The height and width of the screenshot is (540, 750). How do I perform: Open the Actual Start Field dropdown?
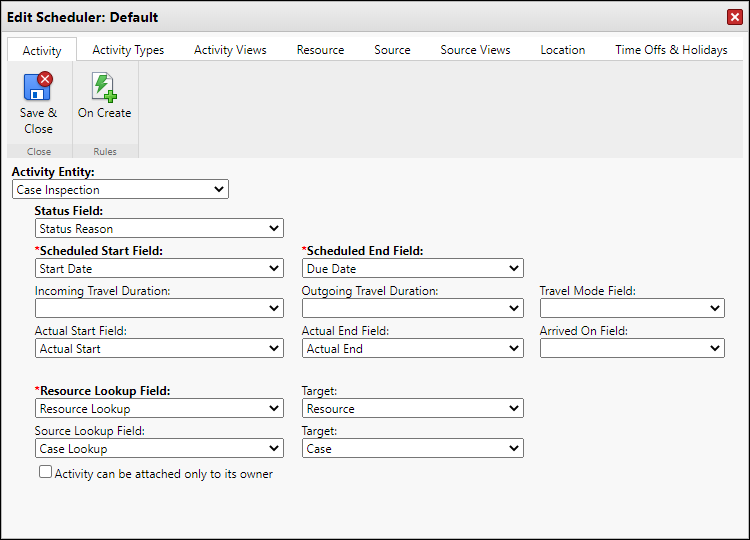[x=159, y=348]
